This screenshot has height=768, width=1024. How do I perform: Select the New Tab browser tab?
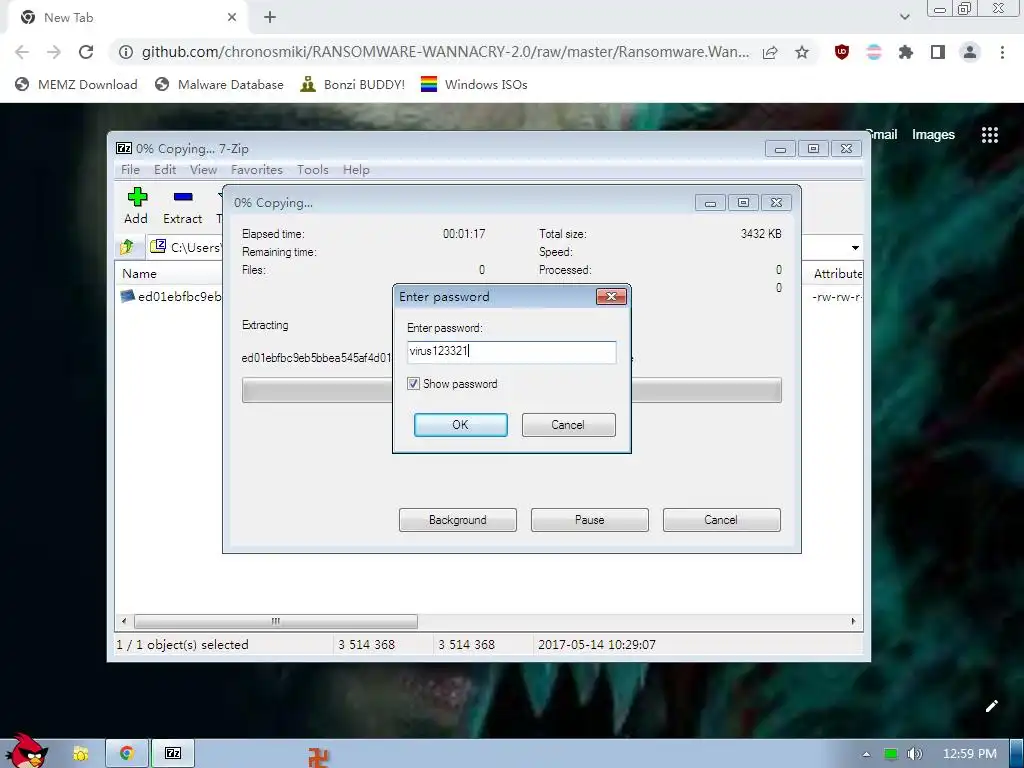[x=127, y=18]
